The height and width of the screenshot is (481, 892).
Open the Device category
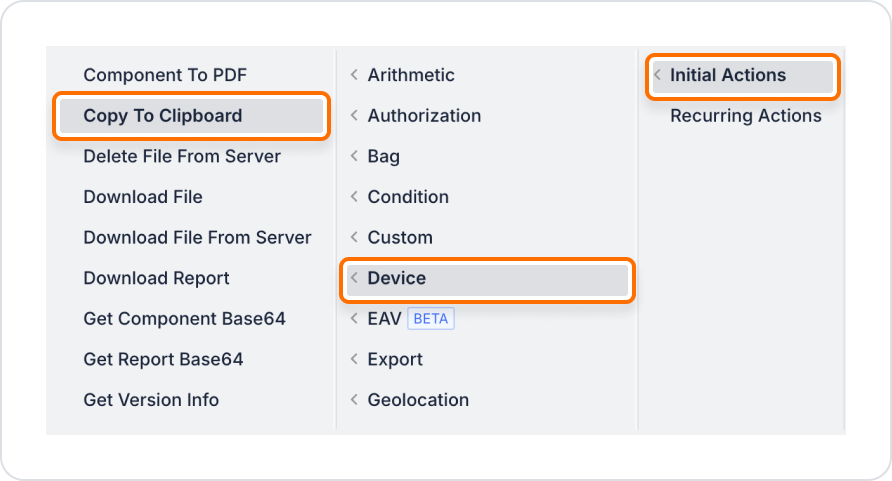488,279
